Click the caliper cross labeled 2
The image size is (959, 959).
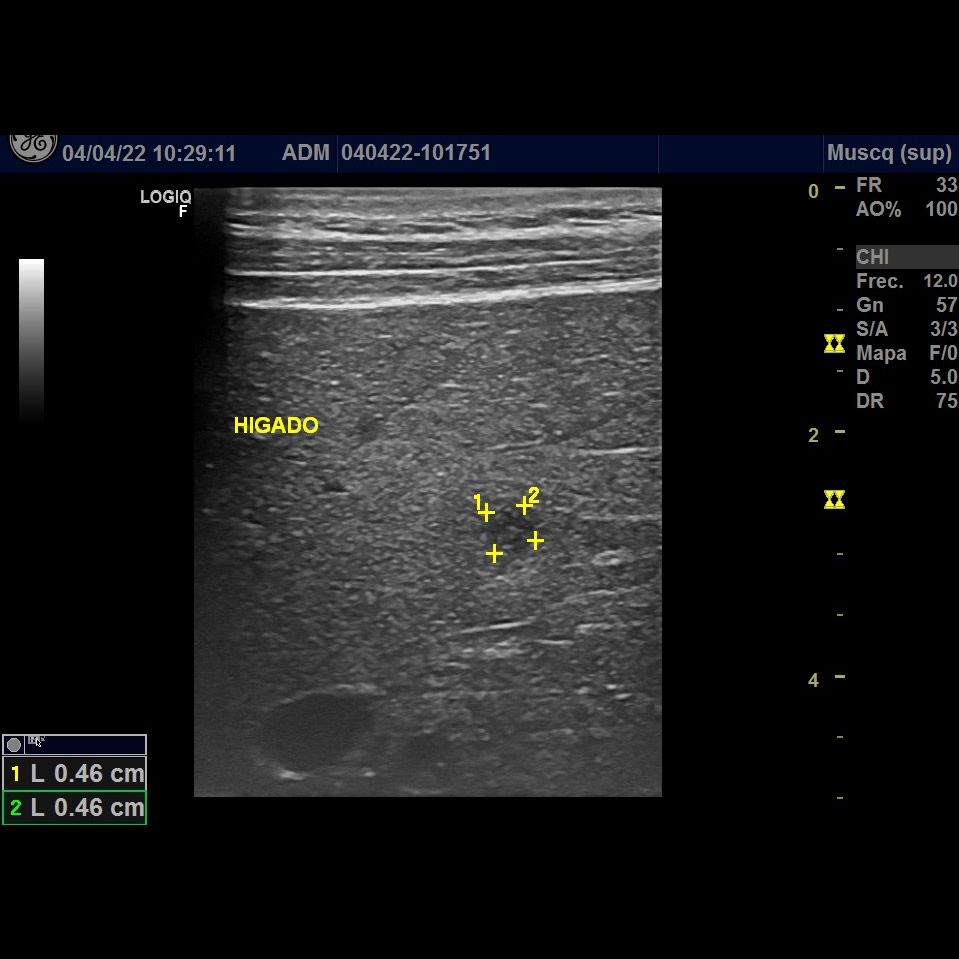pos(523,506)
